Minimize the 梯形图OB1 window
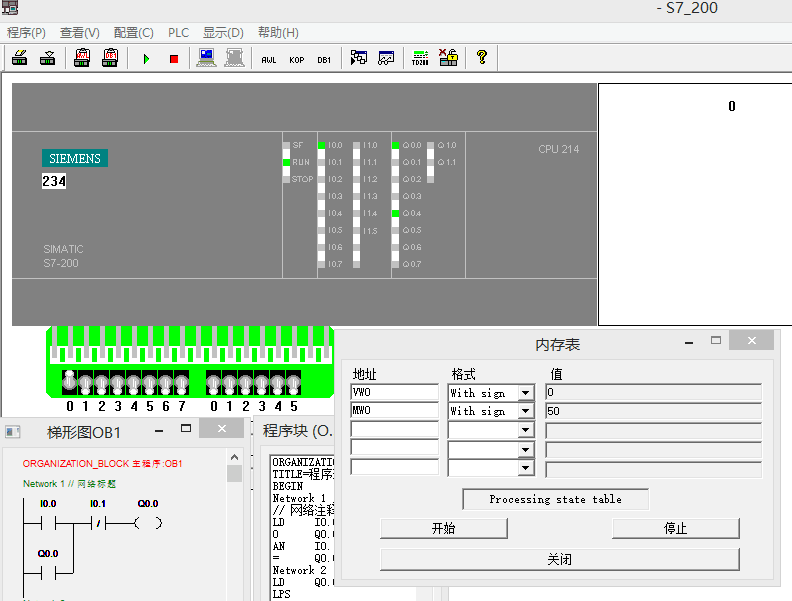This screenshot has height=601, width=792. (x=159, y=430)
